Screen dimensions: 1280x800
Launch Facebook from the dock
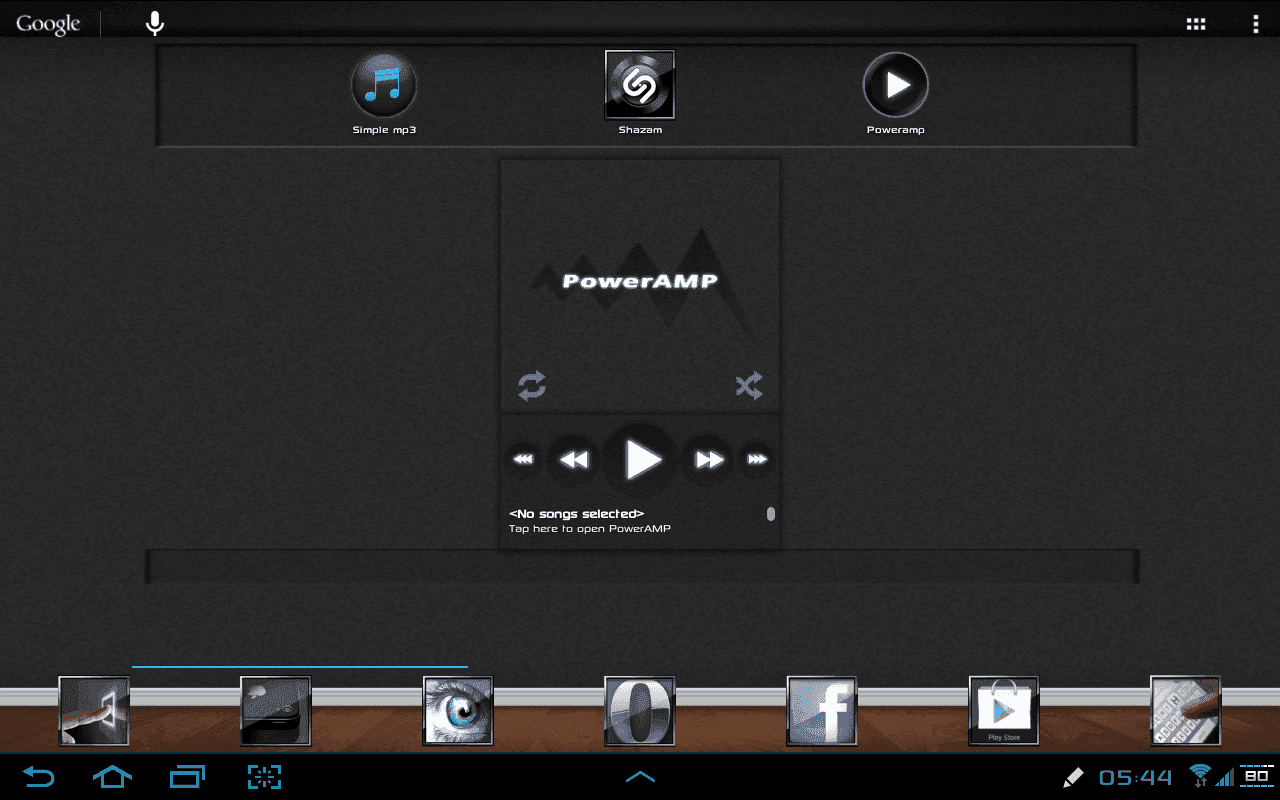click(822, 711)
